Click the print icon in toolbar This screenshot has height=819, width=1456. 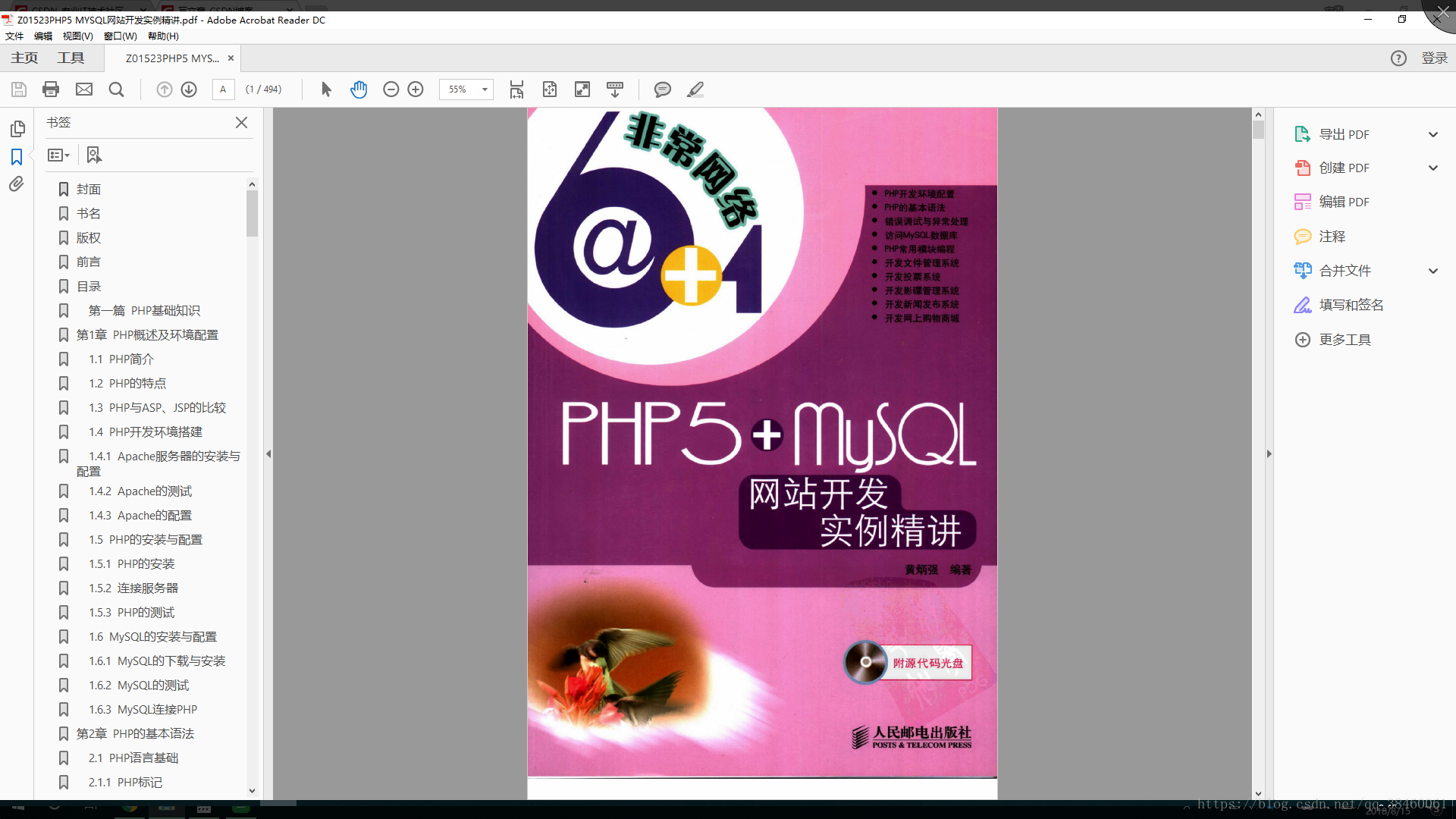(x=51, y=89)
